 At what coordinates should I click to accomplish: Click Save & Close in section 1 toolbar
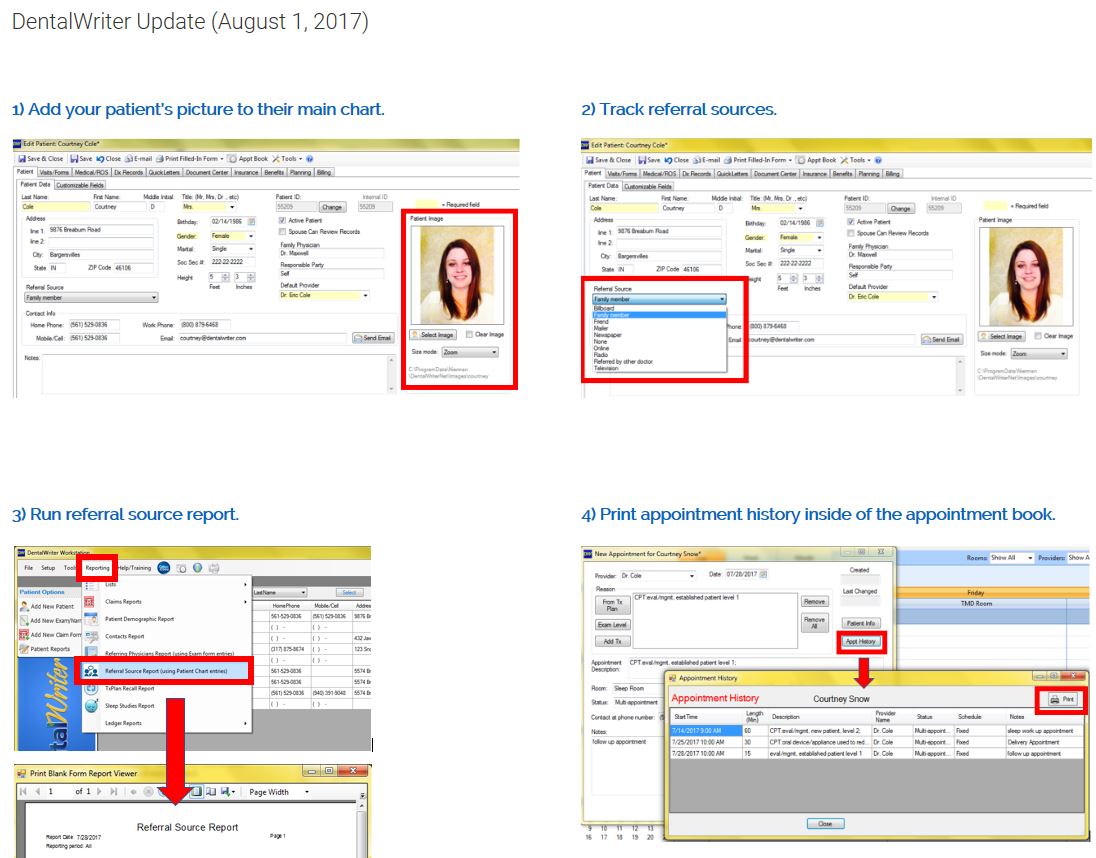(41, 159)
